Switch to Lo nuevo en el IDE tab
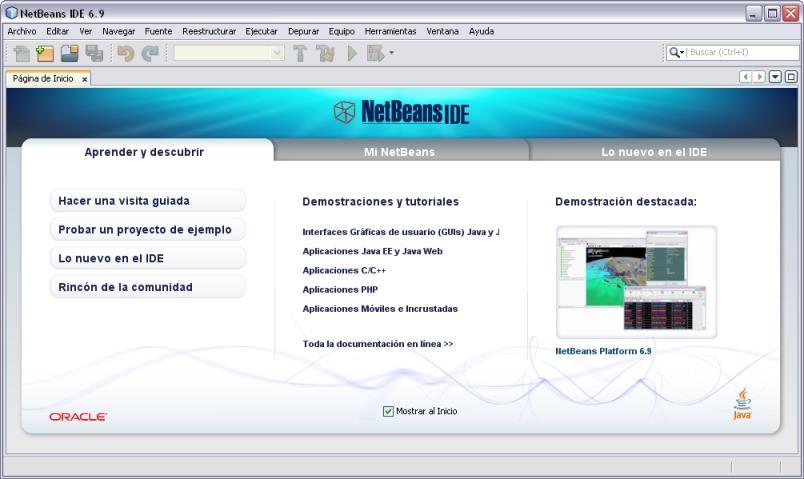This screenshot has height=479, width=804. pos(654,152)
